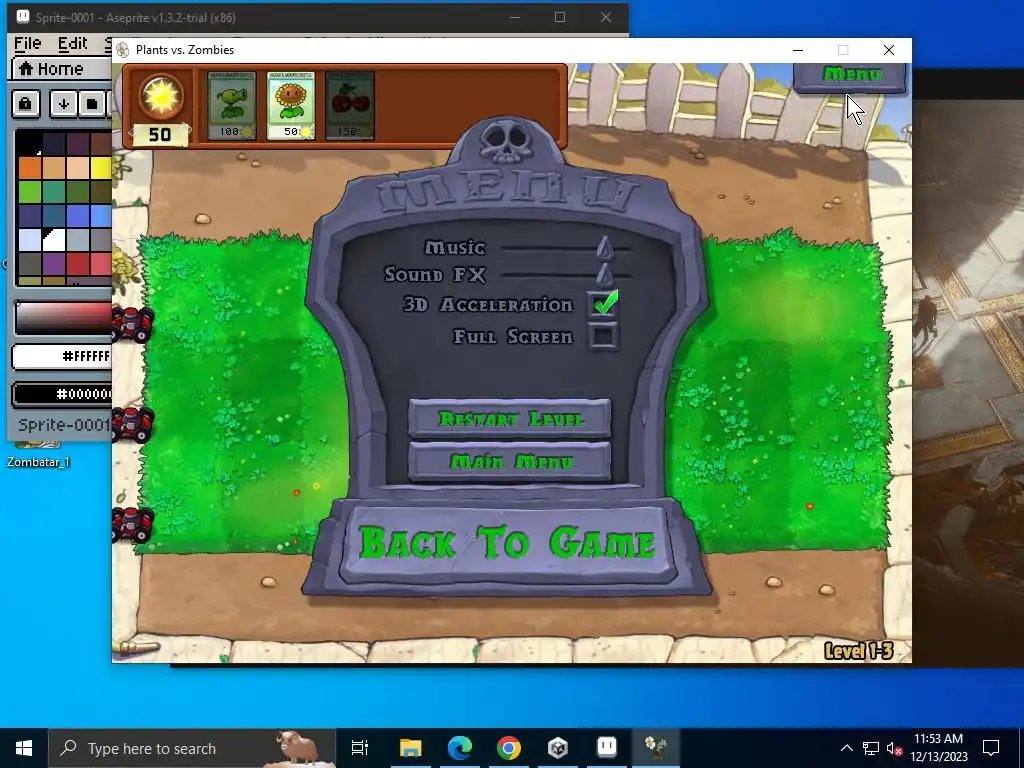The width and height of the screenshot is (1024, 768).
Task: Select the Peashooter seed packet
Action: point(232,105)
